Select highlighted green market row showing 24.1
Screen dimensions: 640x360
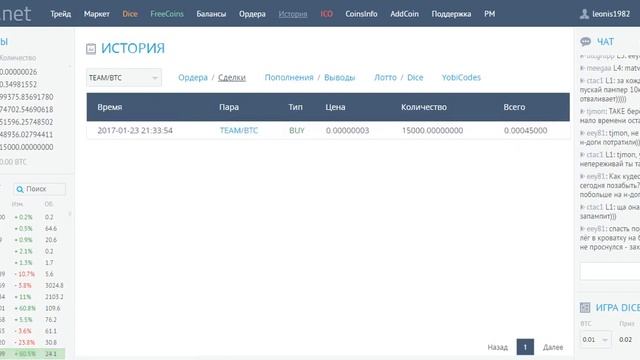click(x=33, y=354)
